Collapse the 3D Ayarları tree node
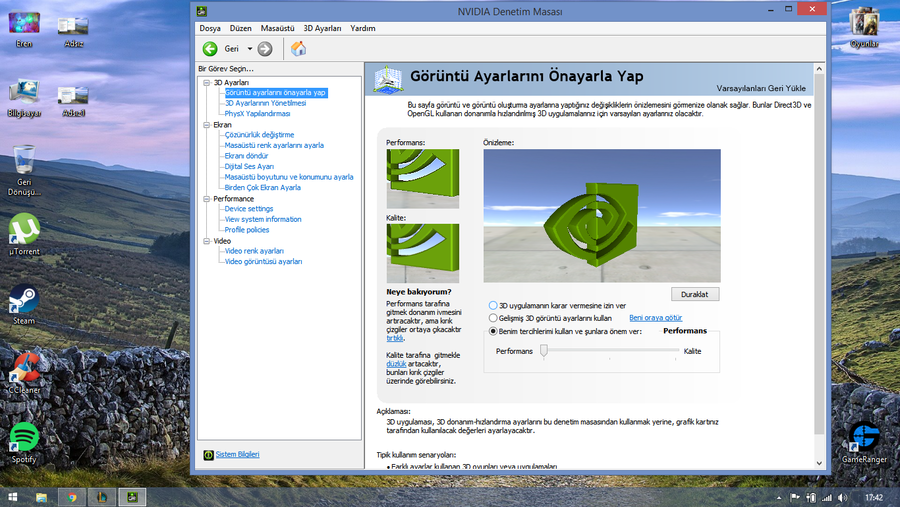This screenshot has height=507, width=900. point(207,83)
